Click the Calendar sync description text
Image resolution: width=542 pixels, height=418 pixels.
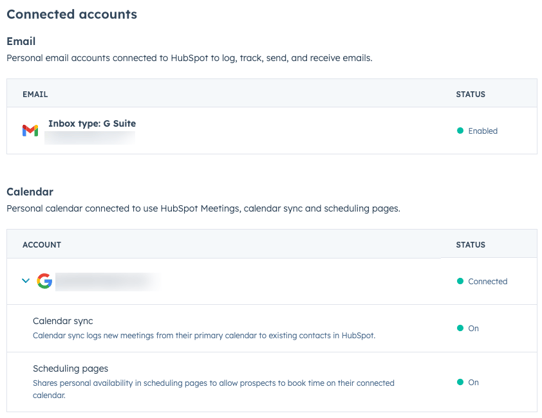204,335
